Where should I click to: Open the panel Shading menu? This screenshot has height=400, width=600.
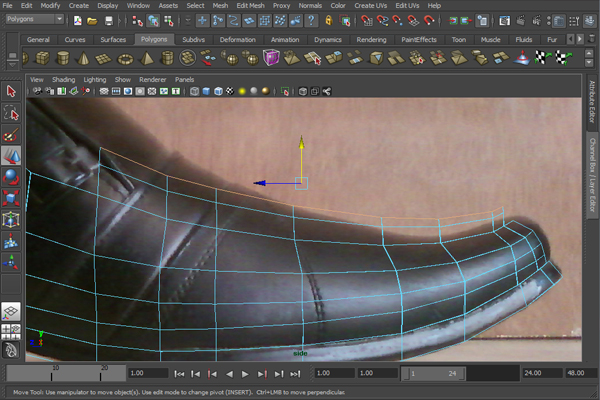[x=64, y=79]
